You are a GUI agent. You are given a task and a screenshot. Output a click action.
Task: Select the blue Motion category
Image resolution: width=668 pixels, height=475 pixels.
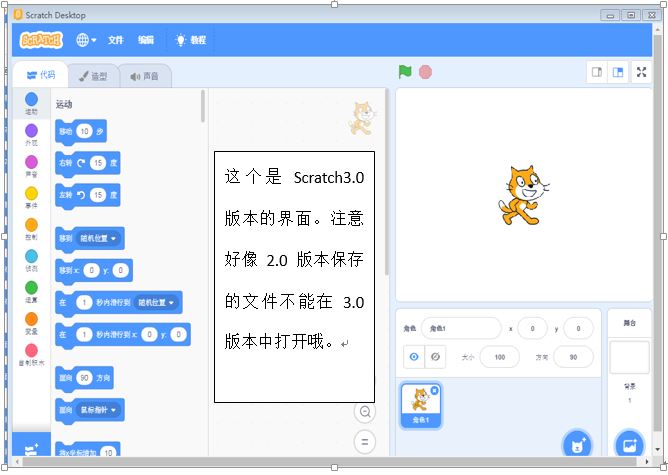click(31, 104)
